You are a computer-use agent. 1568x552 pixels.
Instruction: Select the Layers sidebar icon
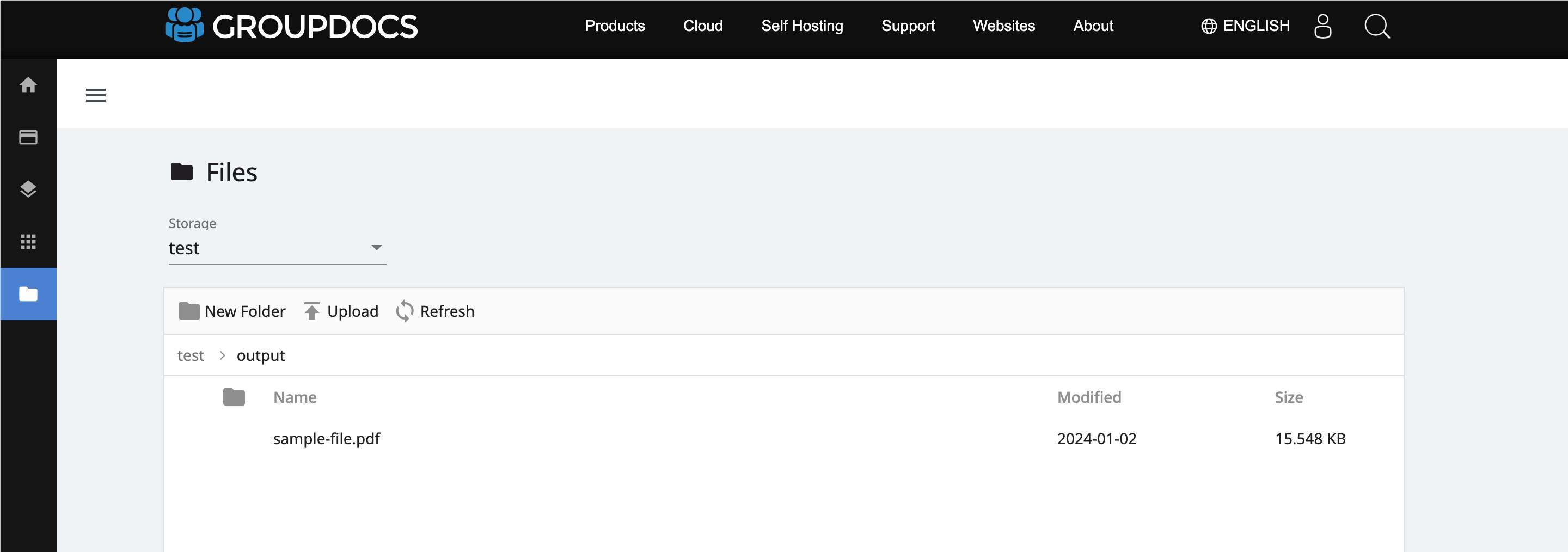pos(28,189)
